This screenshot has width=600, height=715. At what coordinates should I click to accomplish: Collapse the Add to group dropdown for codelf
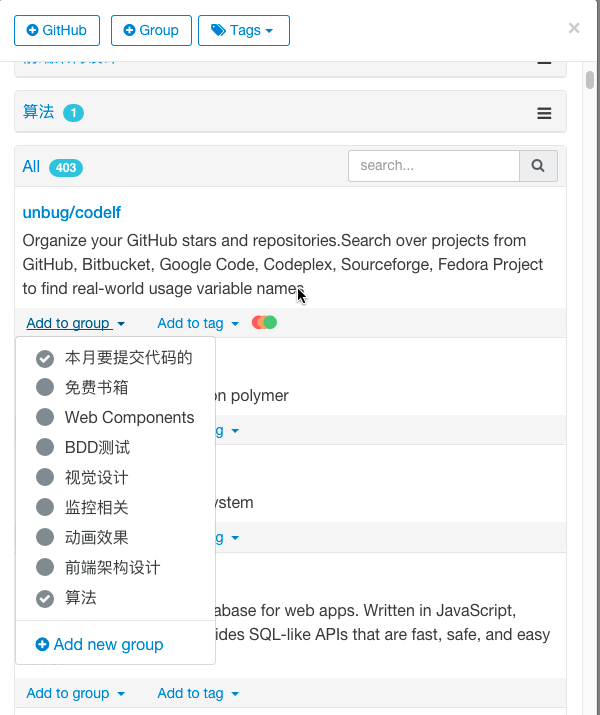click(76, 324)
